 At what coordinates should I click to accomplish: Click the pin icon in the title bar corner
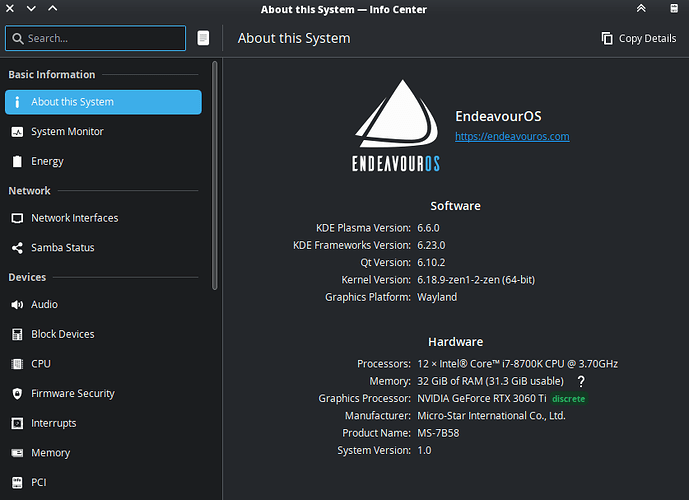(x=674, y=8)
